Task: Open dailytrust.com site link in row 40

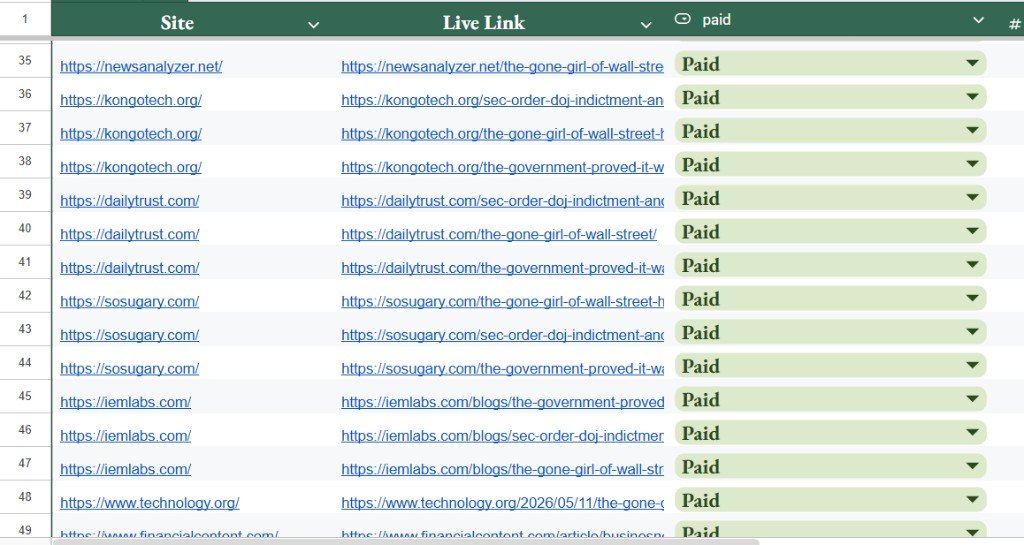Action: pyautogui.click(x=129, y=234)
